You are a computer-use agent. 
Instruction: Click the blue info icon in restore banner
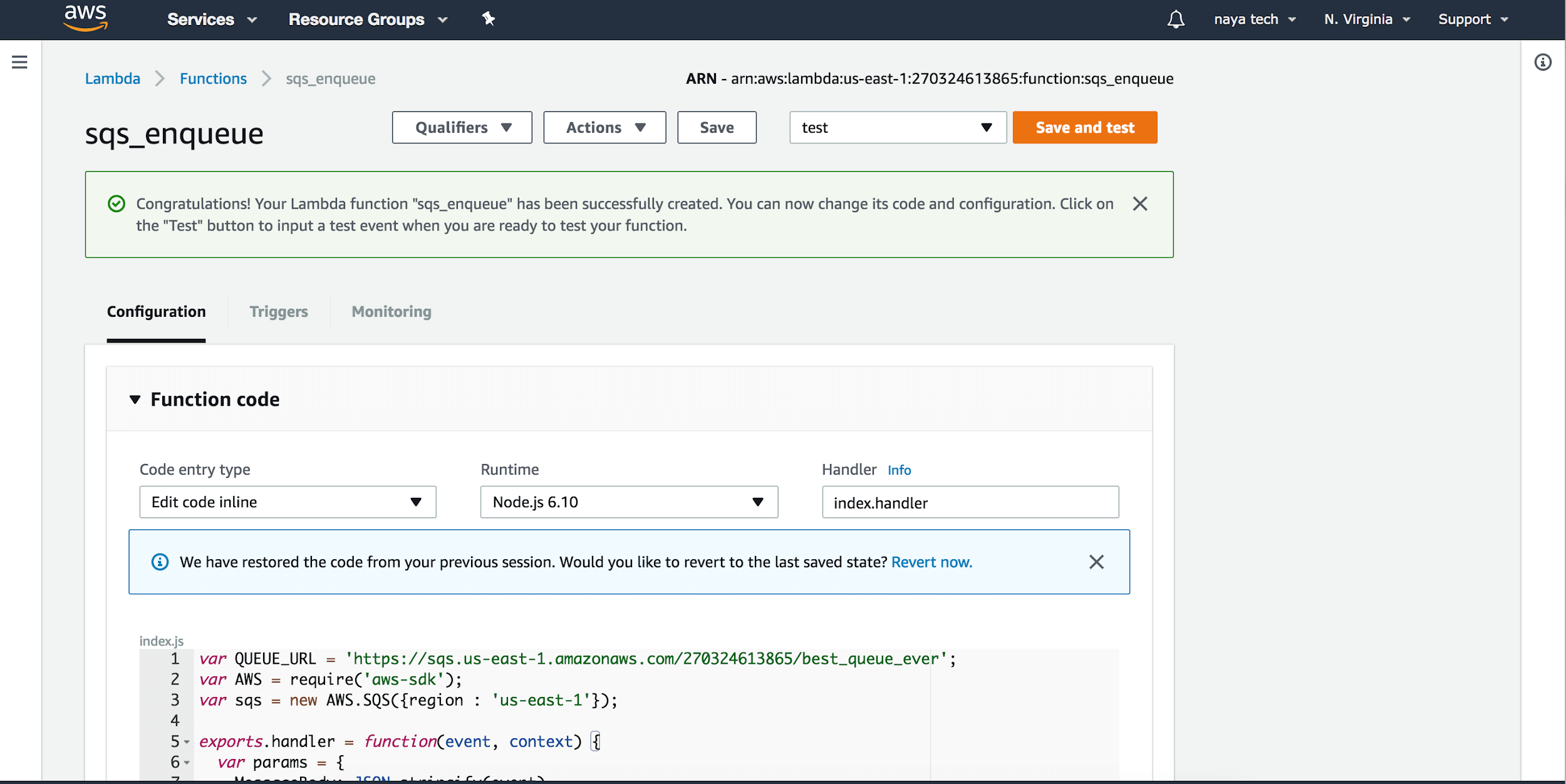tap(160, 562)
